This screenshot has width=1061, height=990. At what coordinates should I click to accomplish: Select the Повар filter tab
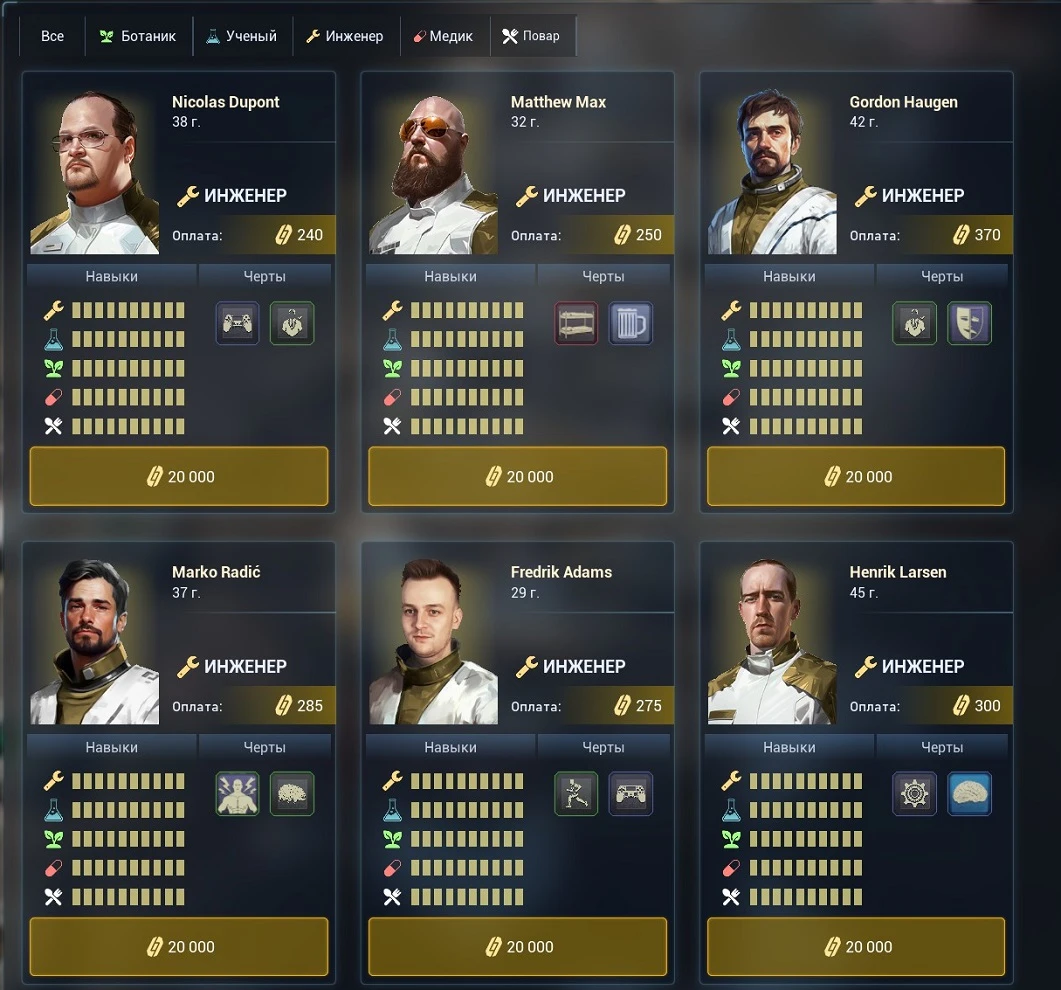click(532, 36)
